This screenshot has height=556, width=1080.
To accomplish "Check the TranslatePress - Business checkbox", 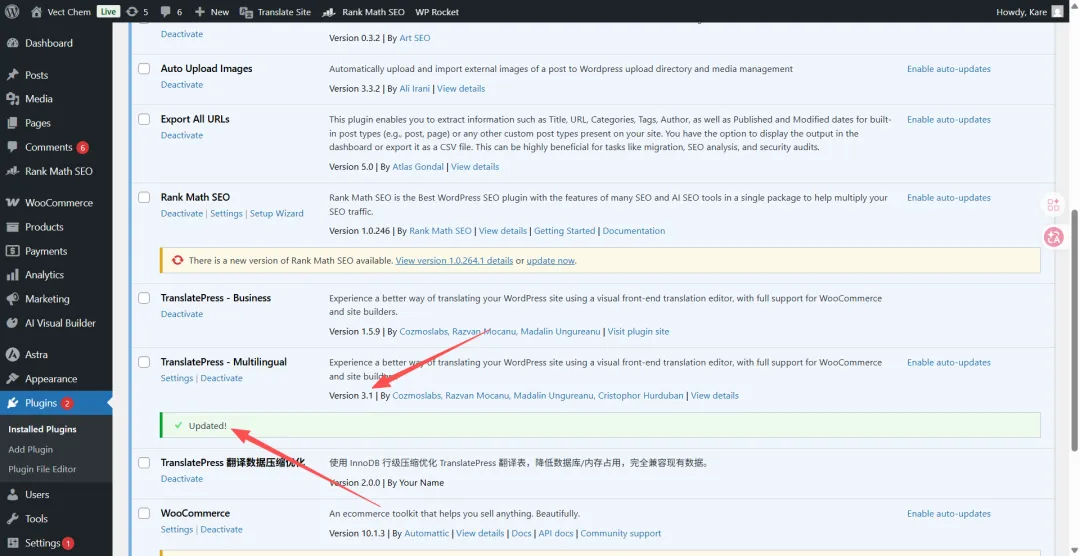I will 144,298.
